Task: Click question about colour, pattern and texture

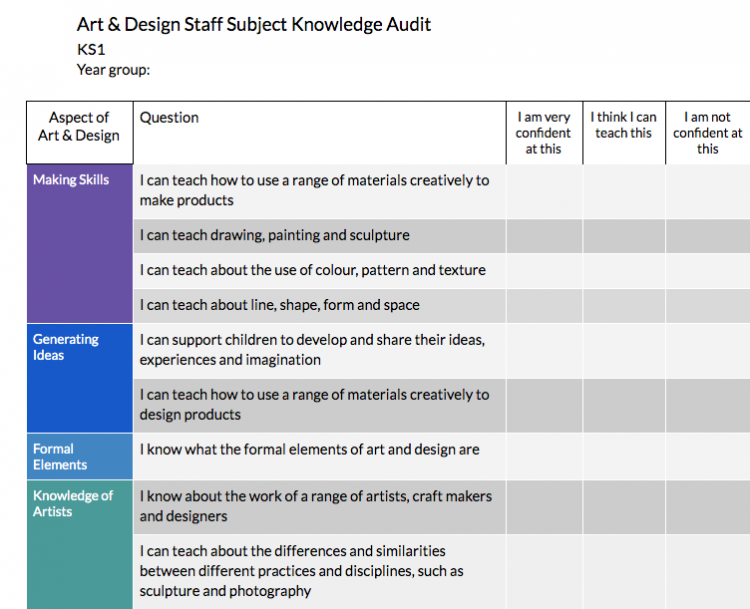Action: pos(320,271)
